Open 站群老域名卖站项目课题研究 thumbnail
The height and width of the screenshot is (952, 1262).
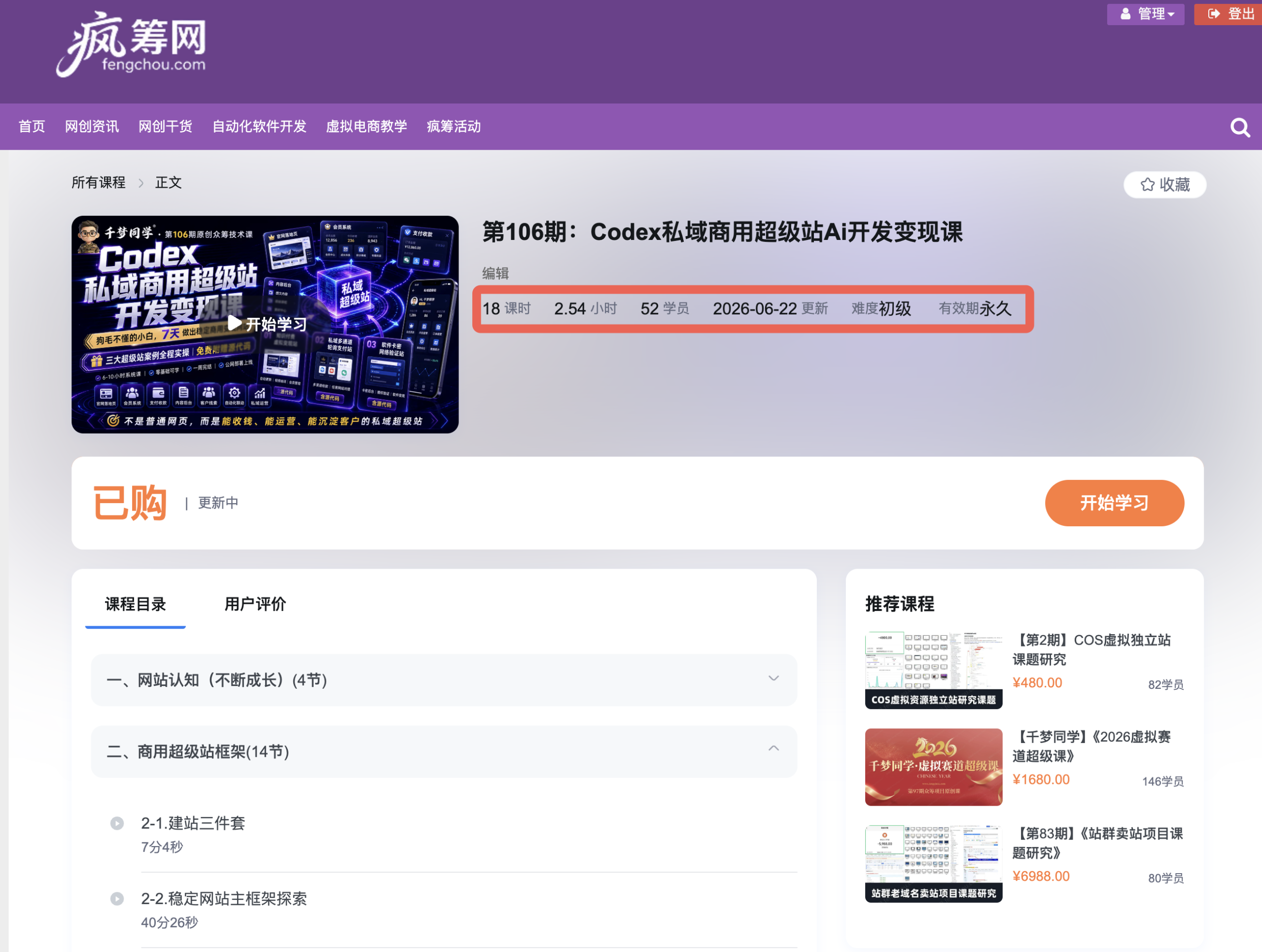coord(933,864)
